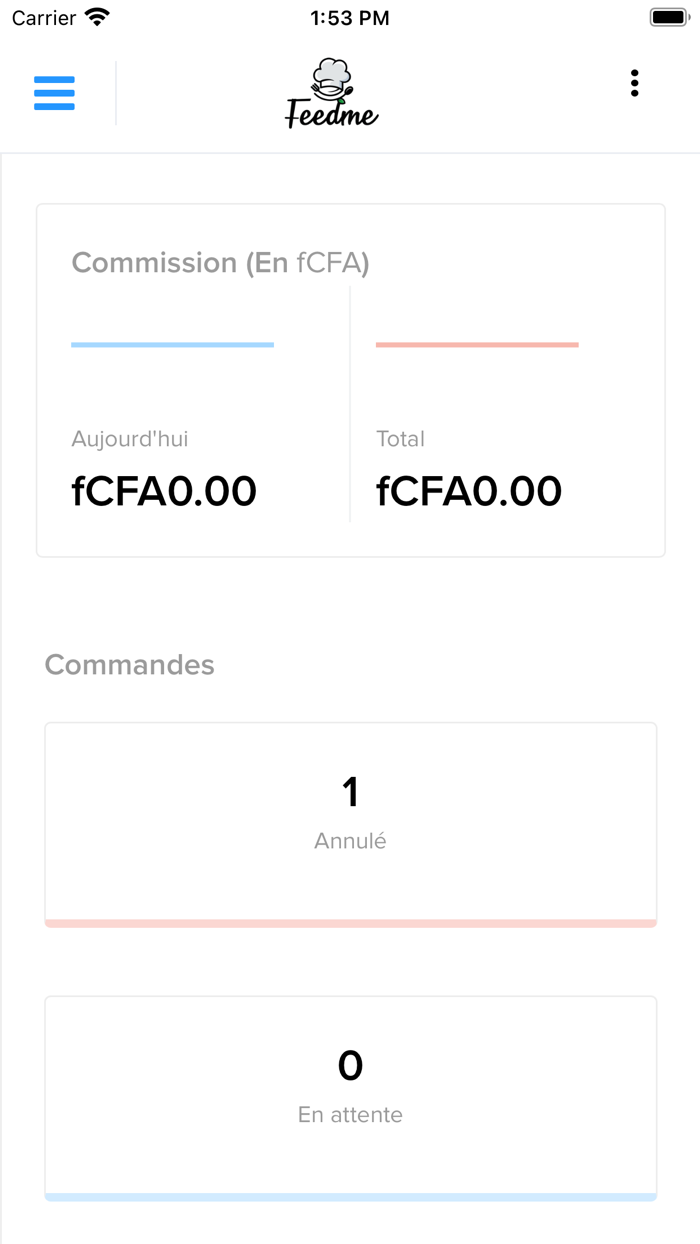700x1244 pixels.
Task: Select the Commandes section heading
Action: click(130, 665)
